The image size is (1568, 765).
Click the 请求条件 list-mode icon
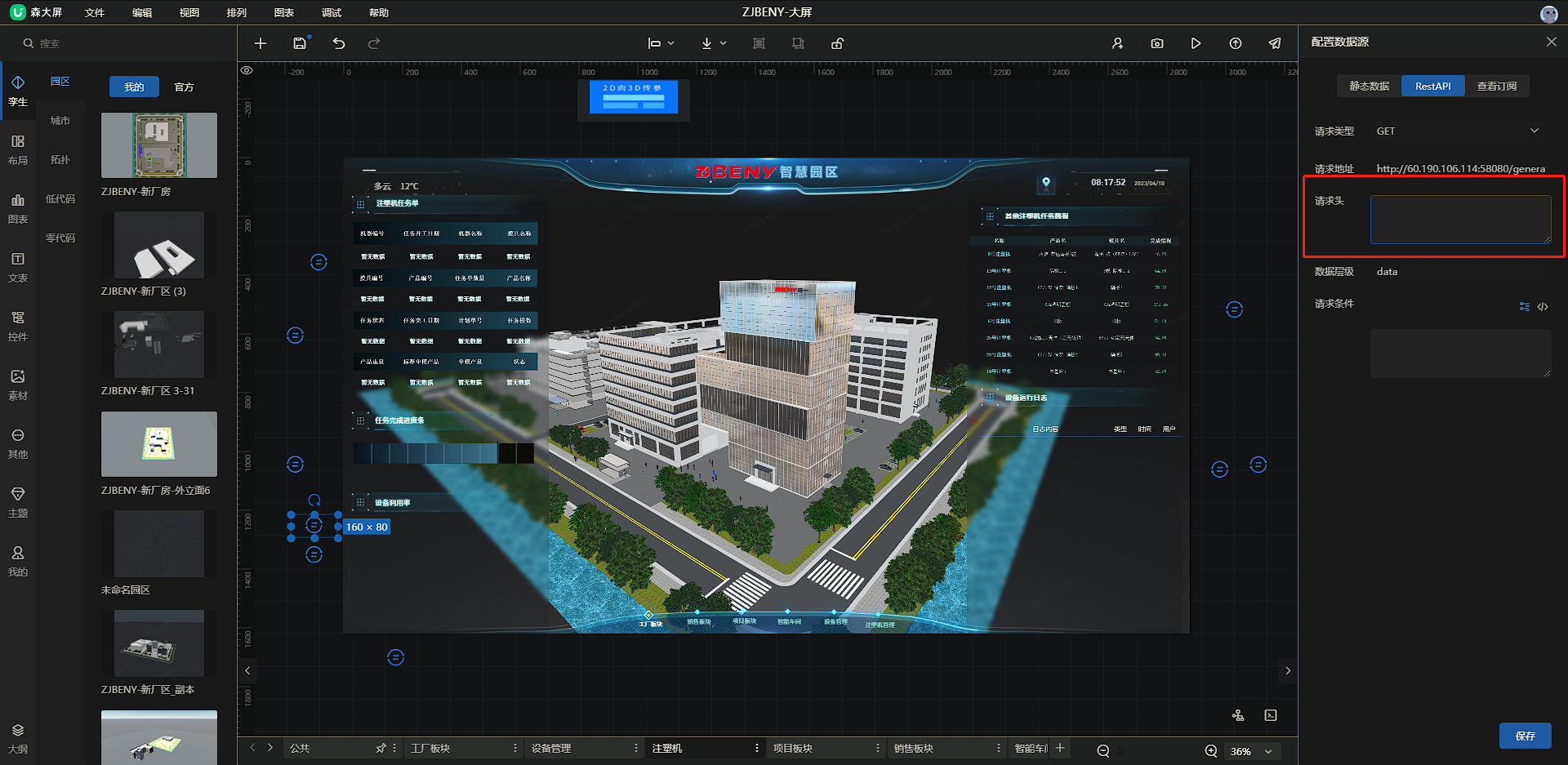point(1525,307)
